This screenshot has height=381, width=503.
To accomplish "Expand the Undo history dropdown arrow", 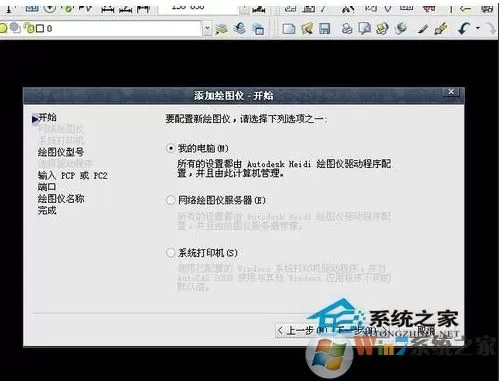I will coord(478,28).
